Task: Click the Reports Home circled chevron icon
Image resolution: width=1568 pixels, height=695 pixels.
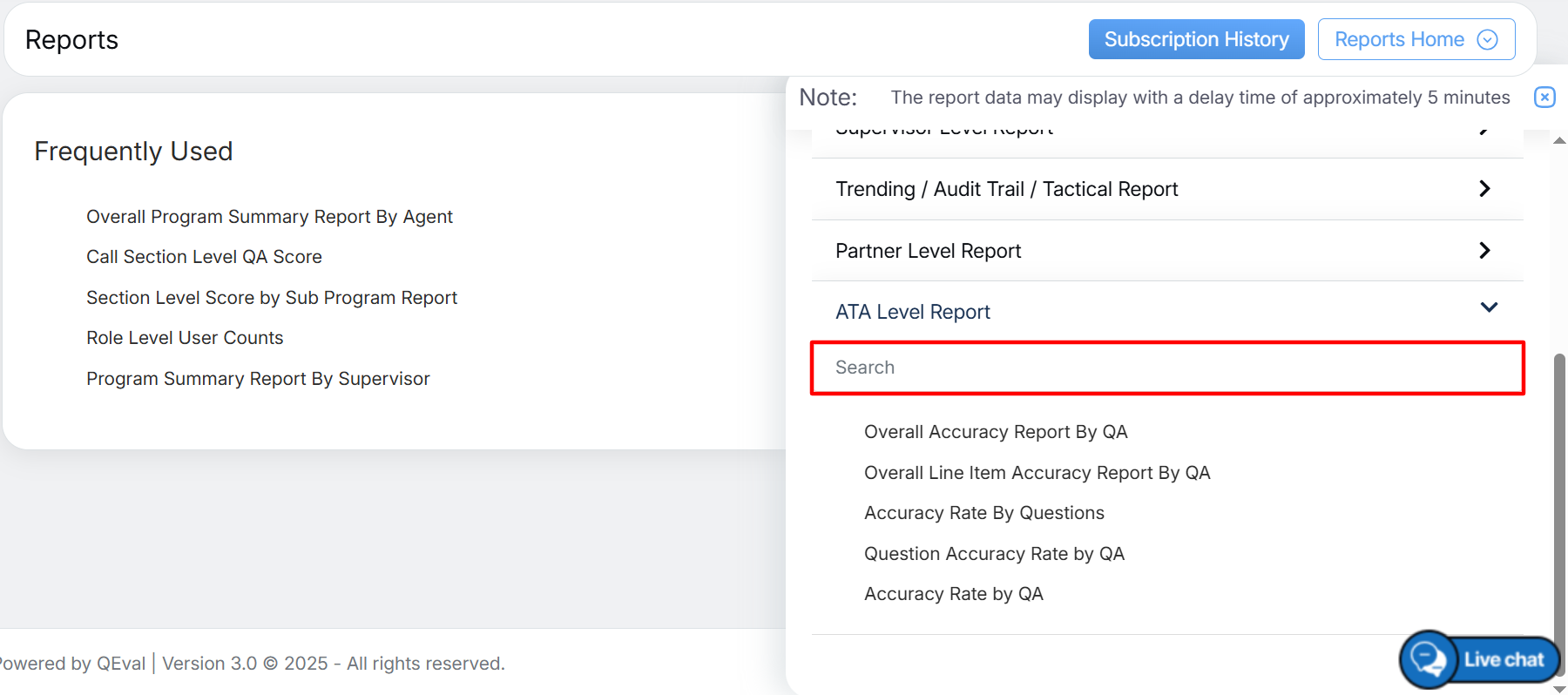Action: [x=1488, y=40]
